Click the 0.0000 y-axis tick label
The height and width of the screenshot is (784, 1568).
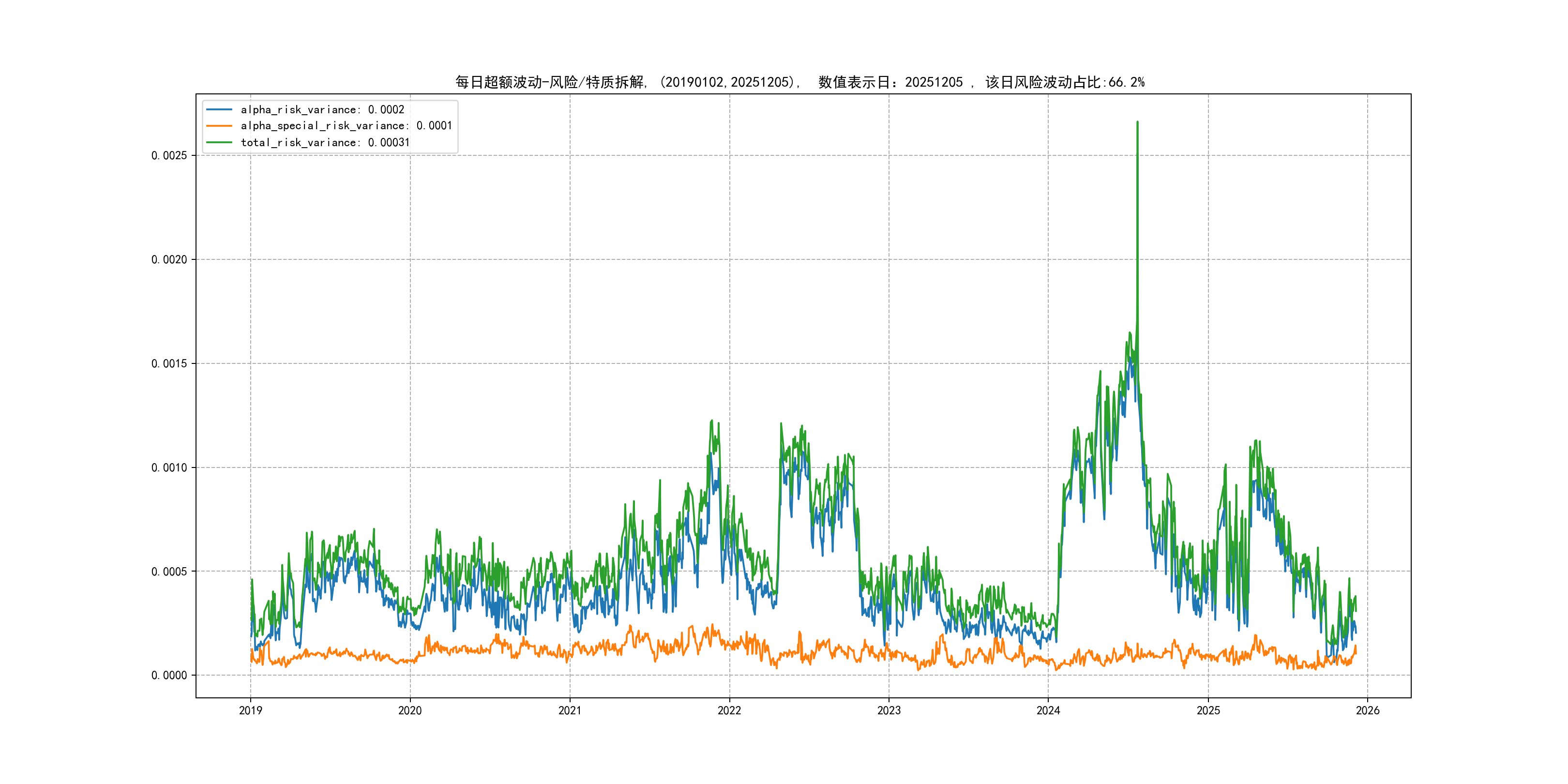tap(168, 676)
